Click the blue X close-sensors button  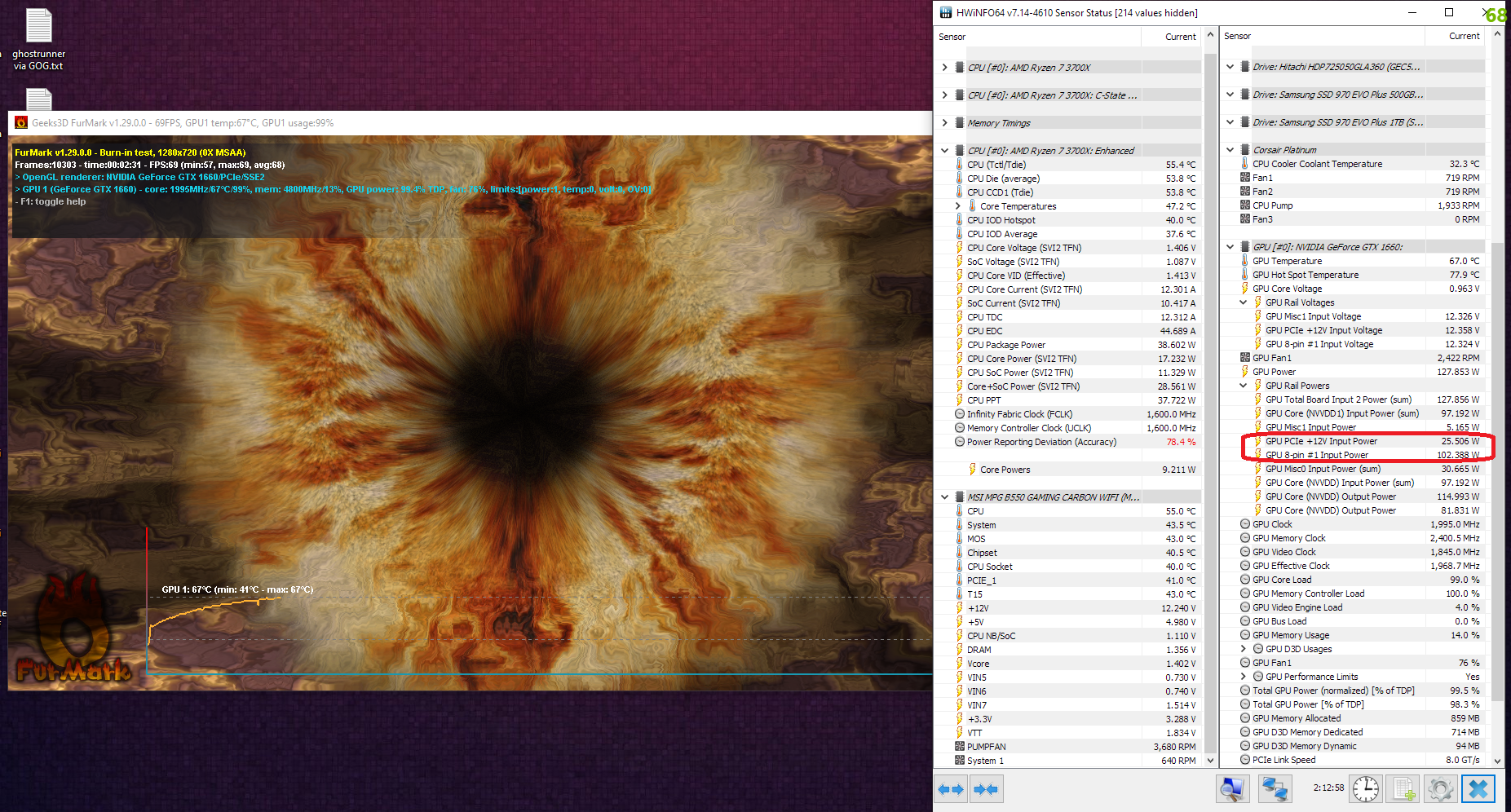point(1478,789)
